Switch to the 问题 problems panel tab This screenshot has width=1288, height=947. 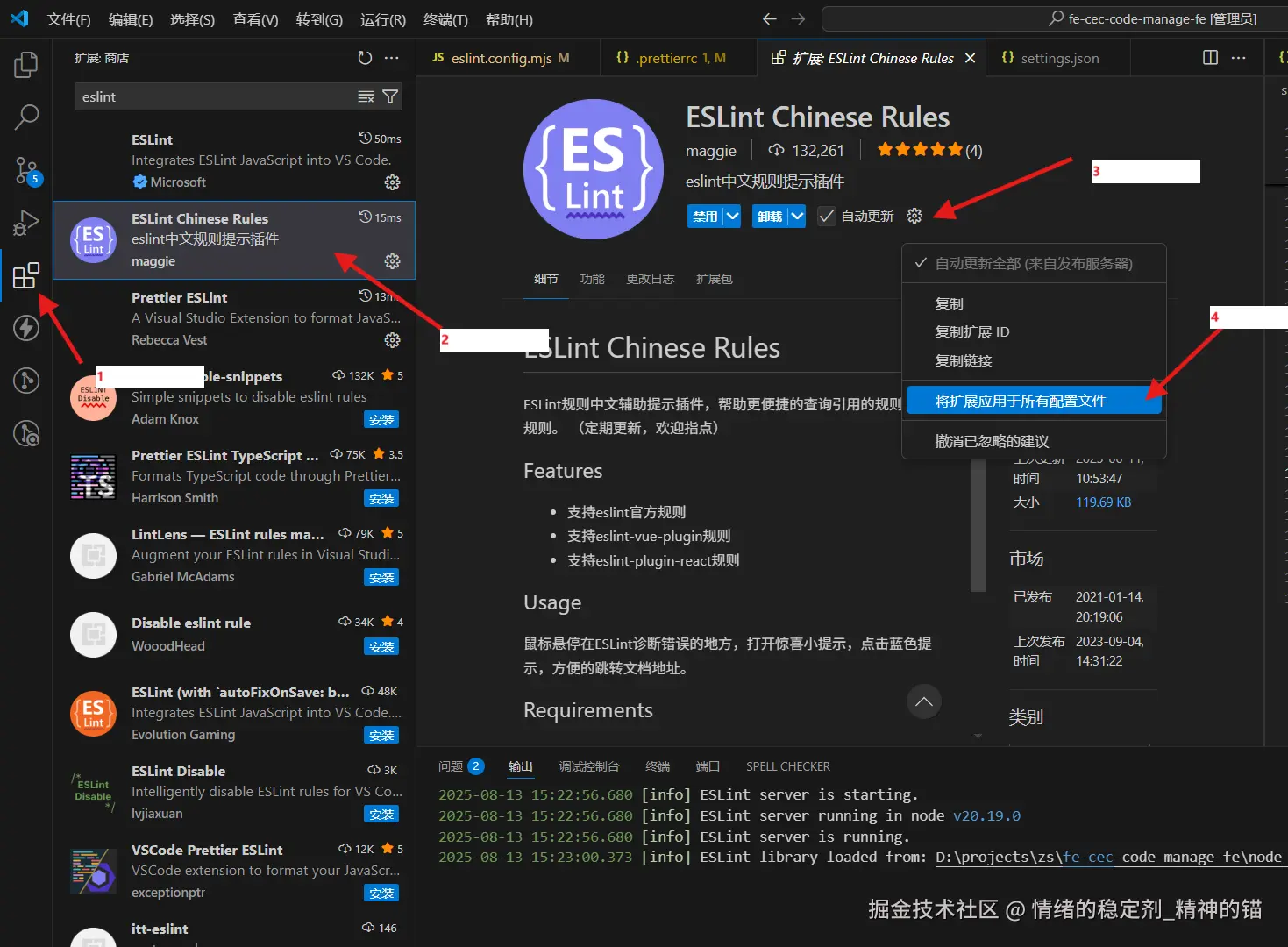click(x=460, y=766)
